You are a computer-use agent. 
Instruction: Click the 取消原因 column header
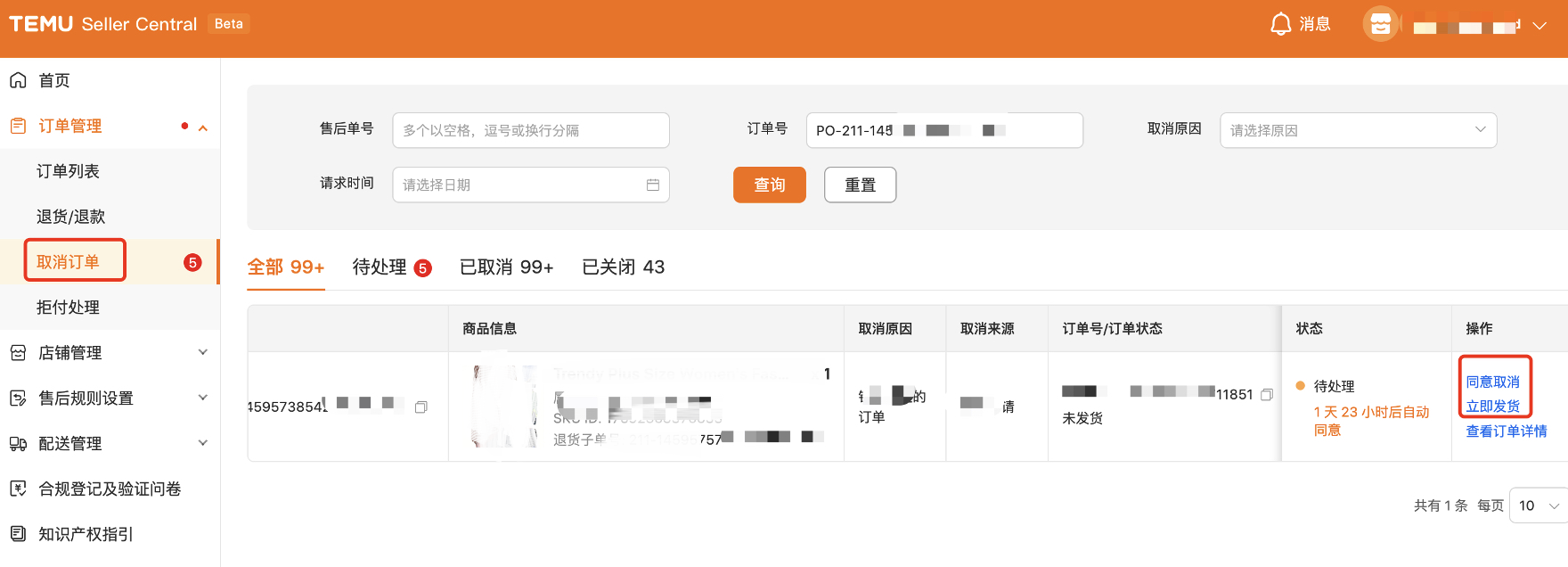click(x=886, y=329)
